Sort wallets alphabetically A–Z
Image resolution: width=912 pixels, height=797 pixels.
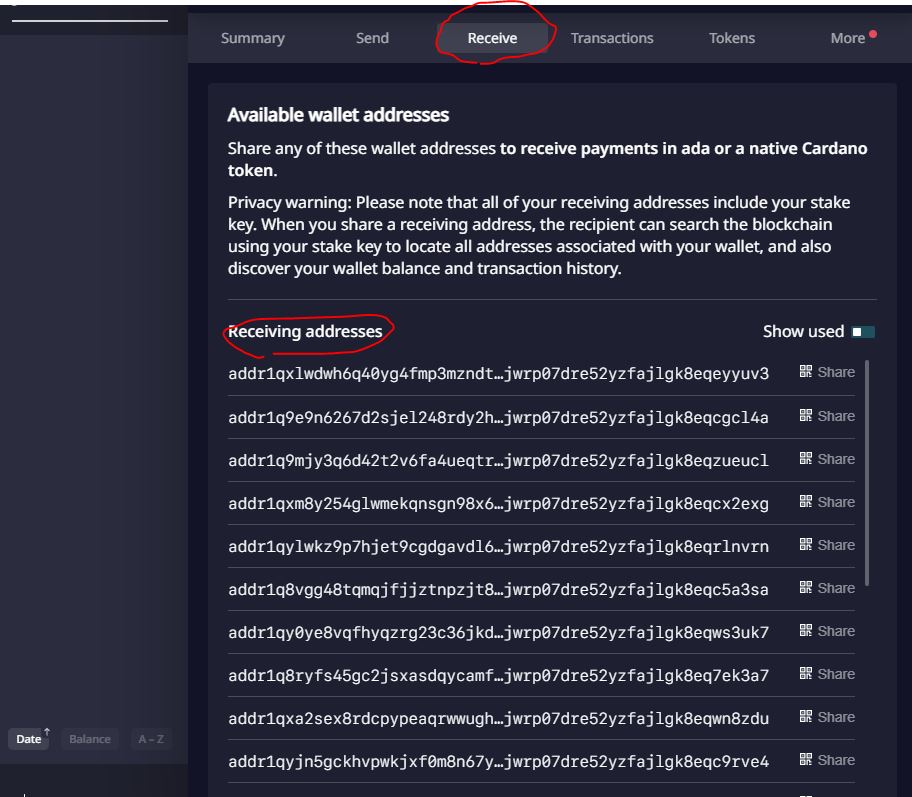pos(151,739)
